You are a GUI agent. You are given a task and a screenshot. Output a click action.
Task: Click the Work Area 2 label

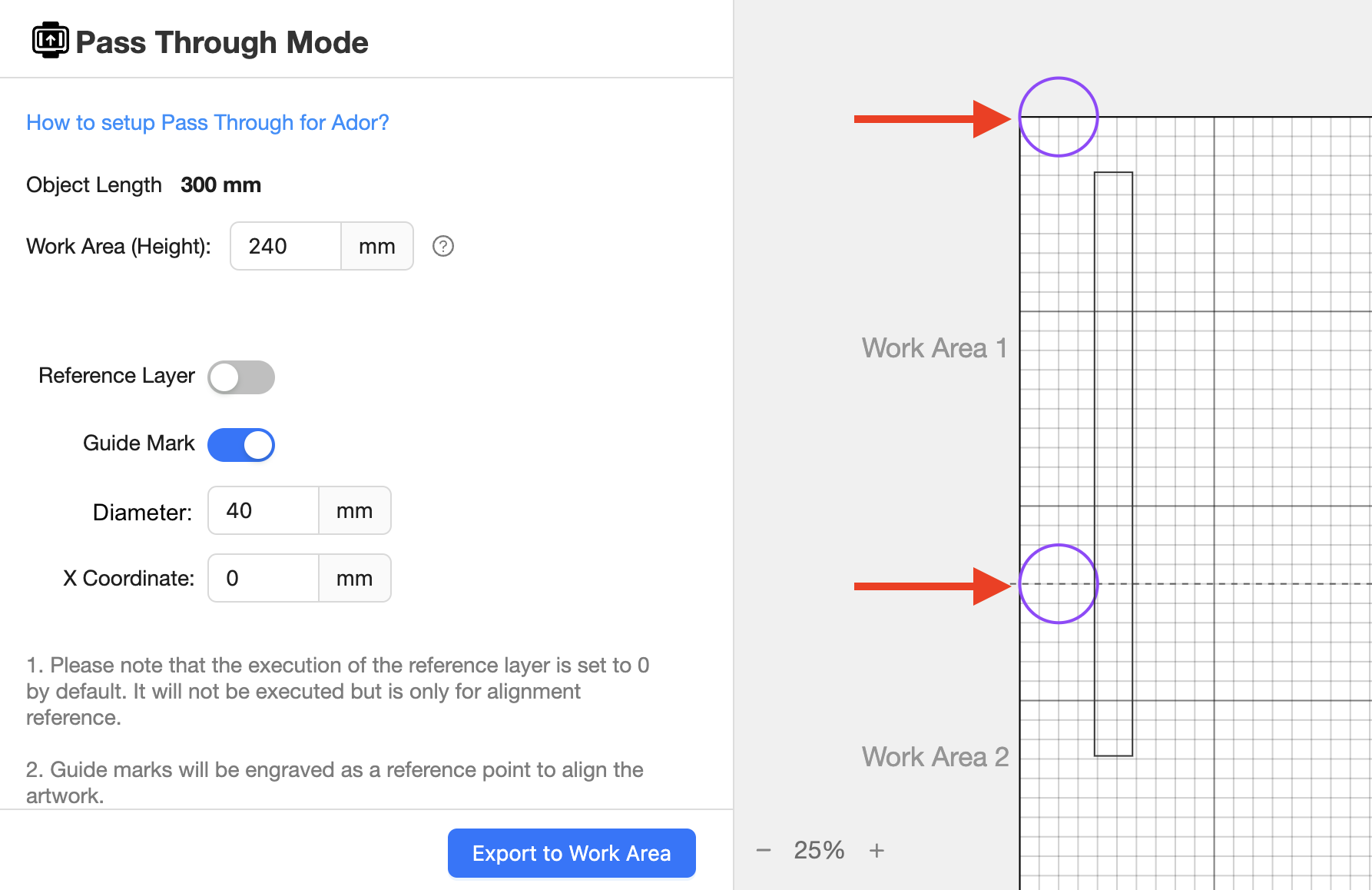[x=935, y=757]
